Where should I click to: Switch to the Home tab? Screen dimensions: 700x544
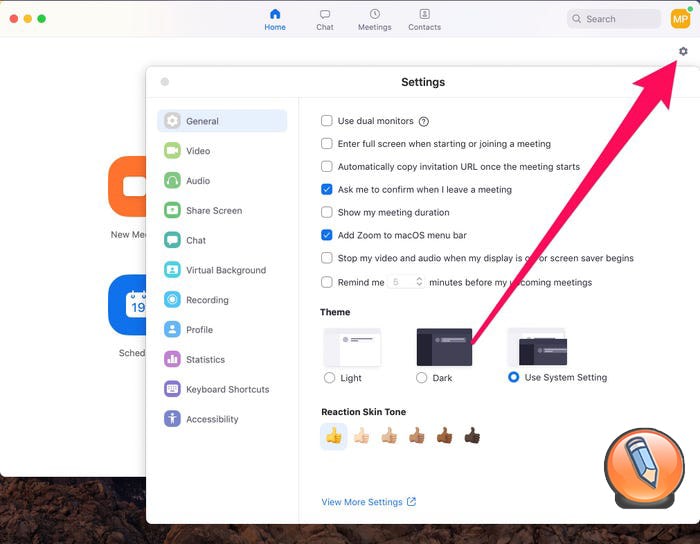coord(275,20)
